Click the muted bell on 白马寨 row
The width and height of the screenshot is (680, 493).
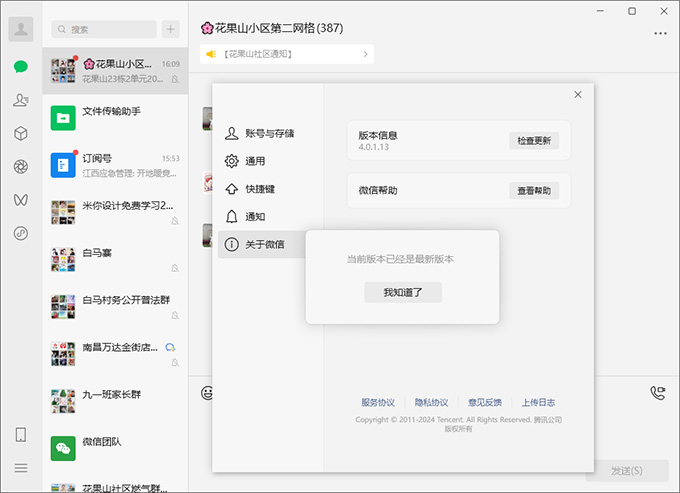pyautogui.click(x=175, y=268)
